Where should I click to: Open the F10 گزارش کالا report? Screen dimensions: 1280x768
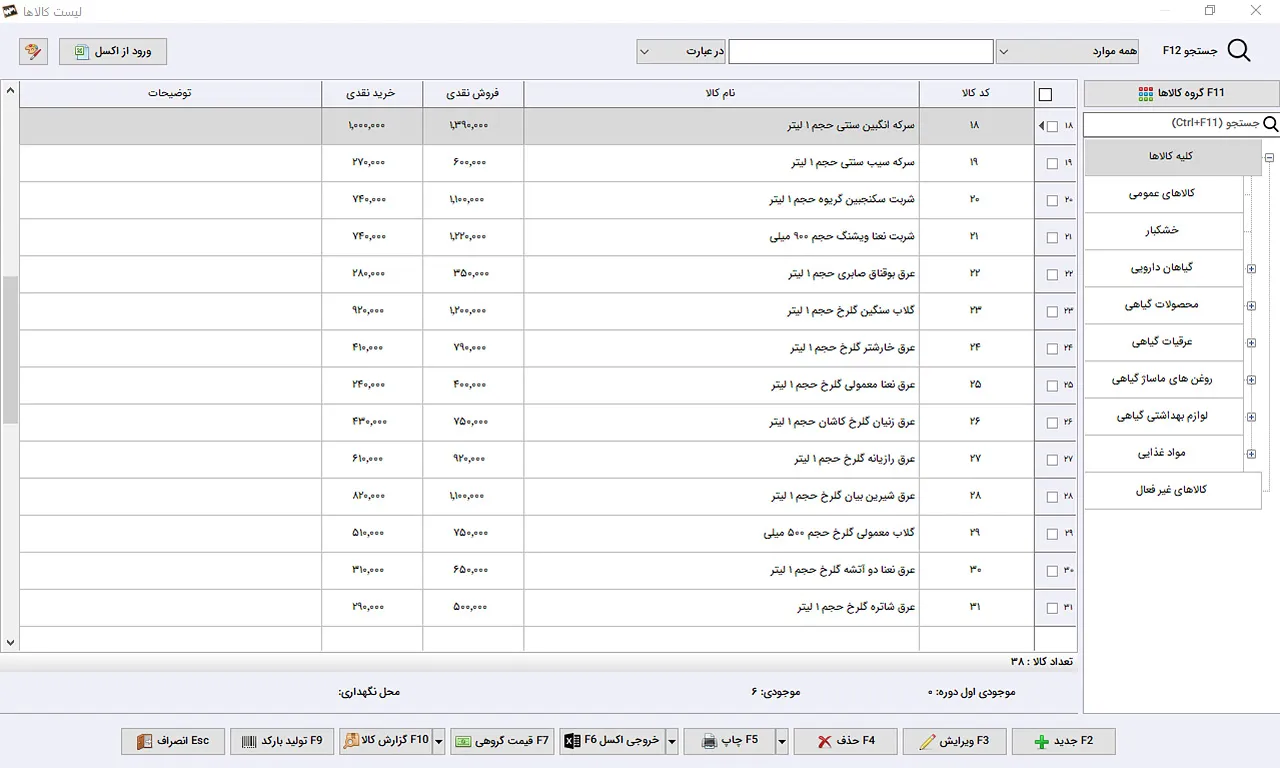[386, 741]
